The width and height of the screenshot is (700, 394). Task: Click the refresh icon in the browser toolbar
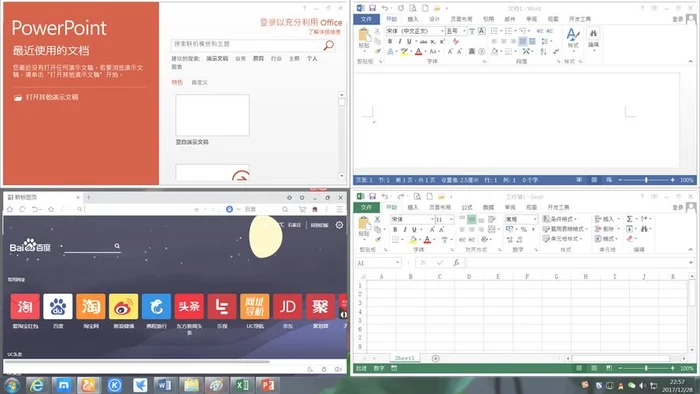22,209
